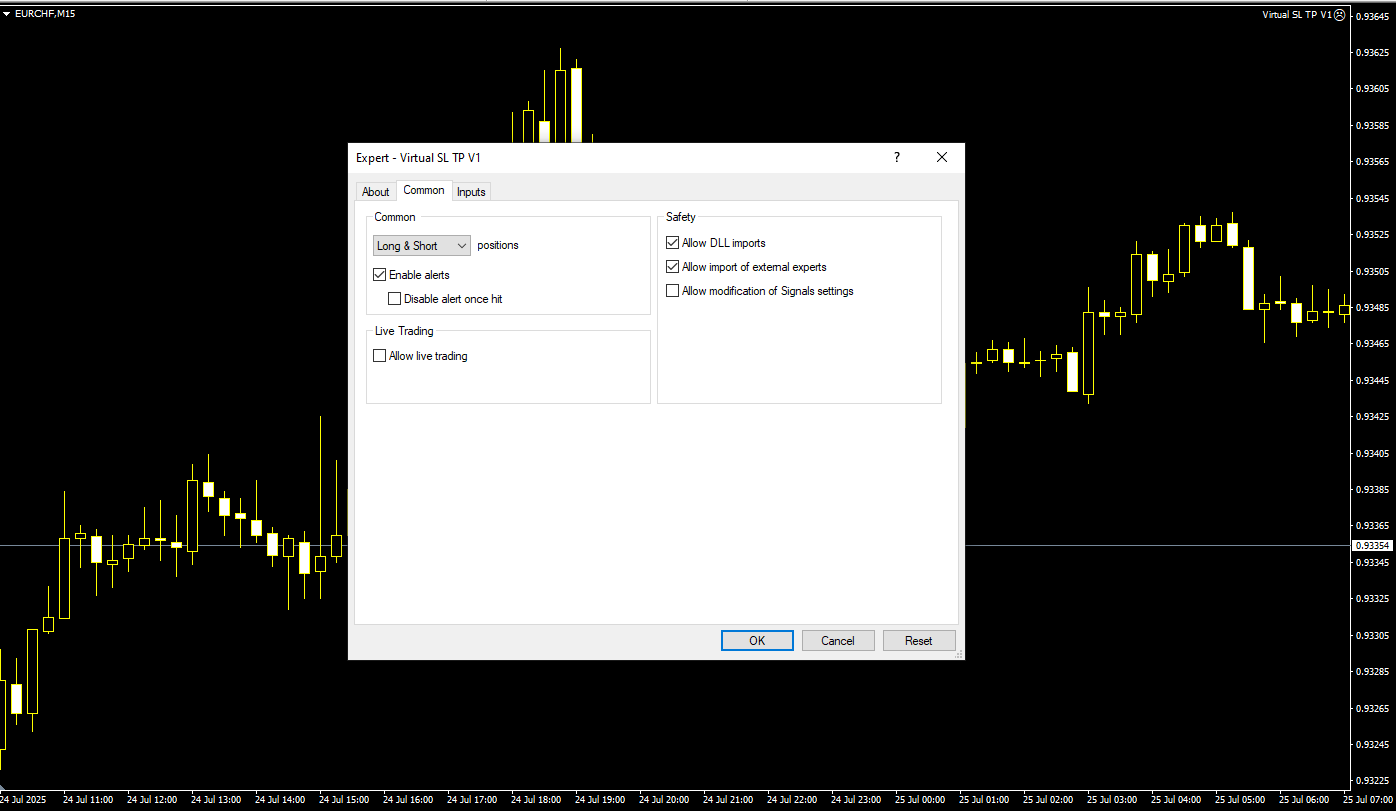
Task: Close the Expert dialog with the X
Action: coord(941,158)
